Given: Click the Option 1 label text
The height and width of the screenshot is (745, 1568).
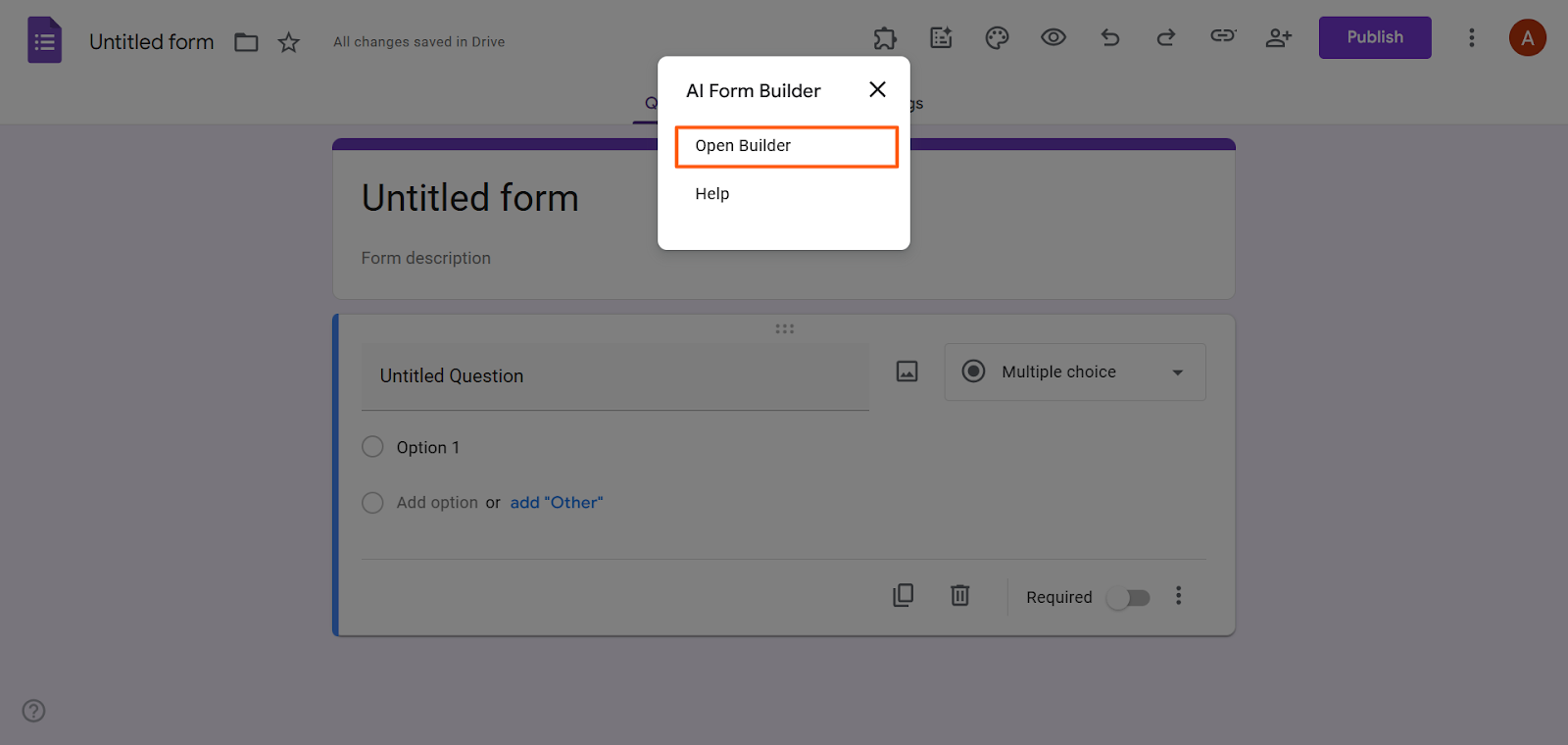Looking at the screenshot, I should pos(428,448).
